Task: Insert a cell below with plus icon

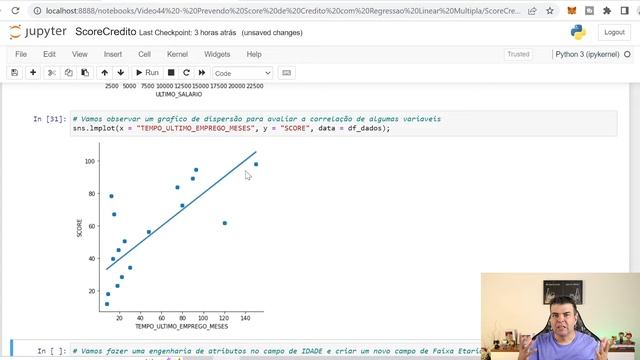Action: tap(33, 73)
